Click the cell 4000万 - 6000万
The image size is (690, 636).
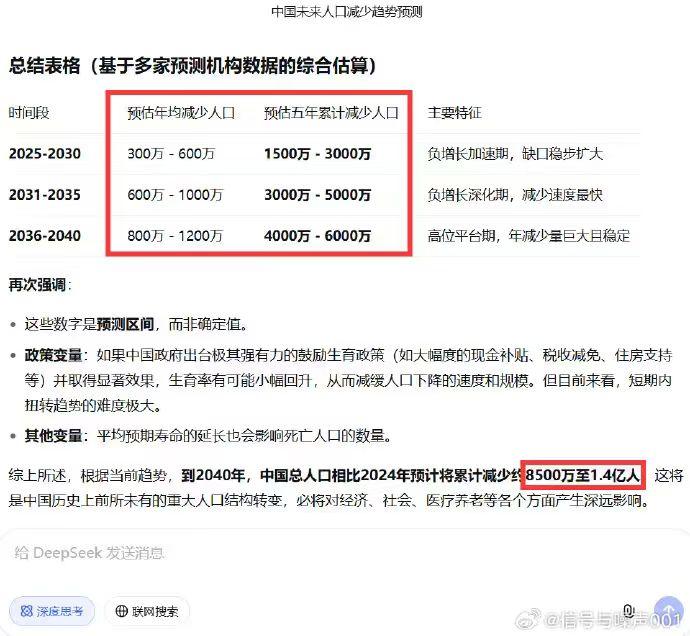click(x=317, y=235)
